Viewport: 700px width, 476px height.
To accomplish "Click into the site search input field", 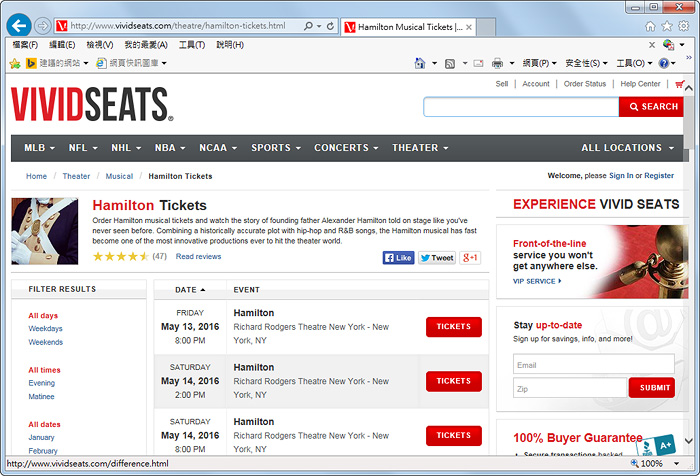I will (x=521, y=107).
